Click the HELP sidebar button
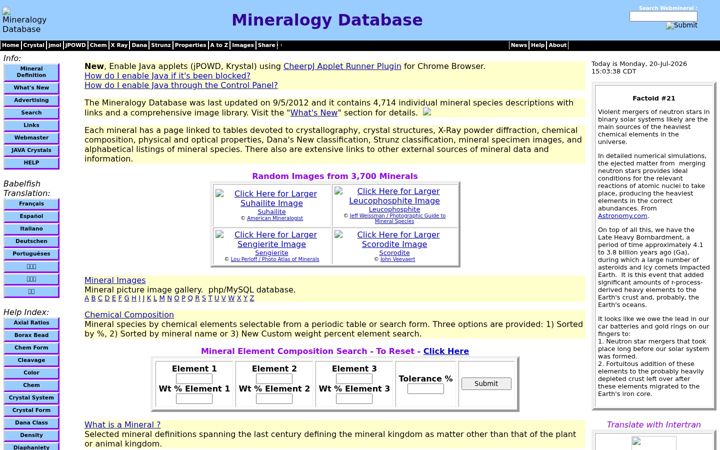The image size is (720, 450). coord(31,163)
